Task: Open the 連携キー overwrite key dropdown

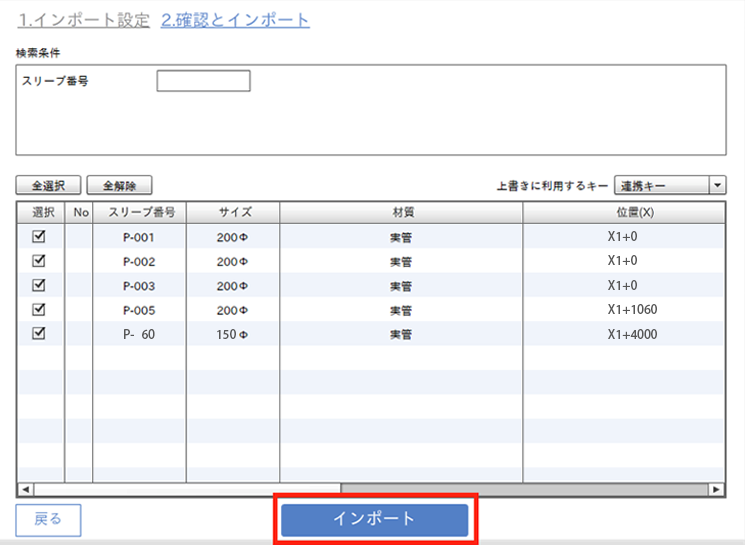Action: [x=669, y=185]
